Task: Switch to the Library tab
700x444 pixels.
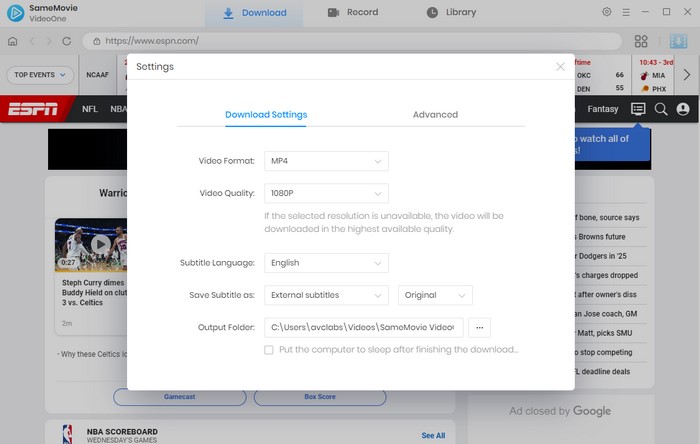Action: click(451, 12)
